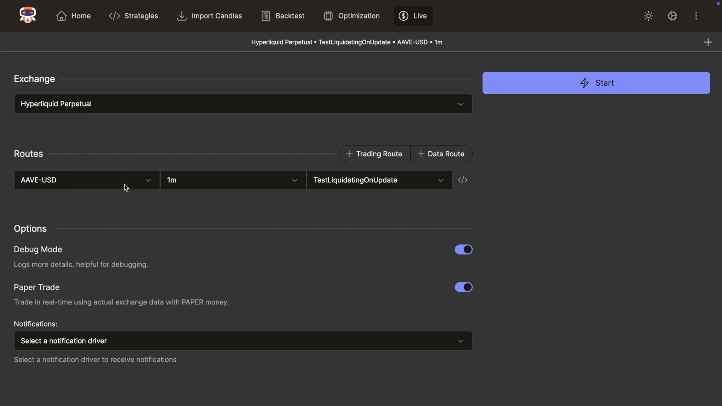This screenshot has height=406, width=722.
Task: Open the three-dot more options menu
Action: click(696, 16)
